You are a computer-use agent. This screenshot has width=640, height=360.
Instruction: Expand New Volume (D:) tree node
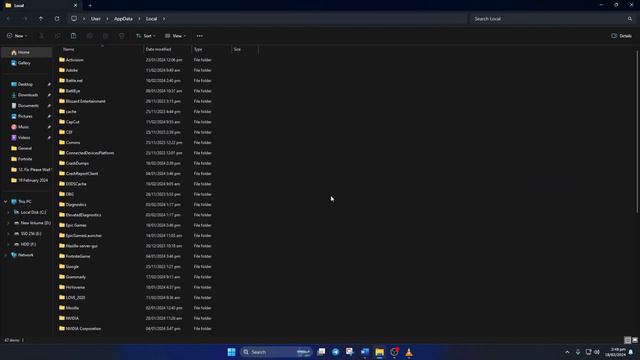point(9,223)
